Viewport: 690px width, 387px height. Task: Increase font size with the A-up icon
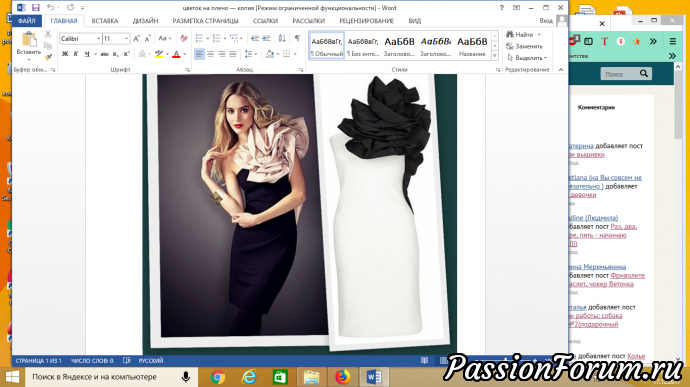coord(136,39)
